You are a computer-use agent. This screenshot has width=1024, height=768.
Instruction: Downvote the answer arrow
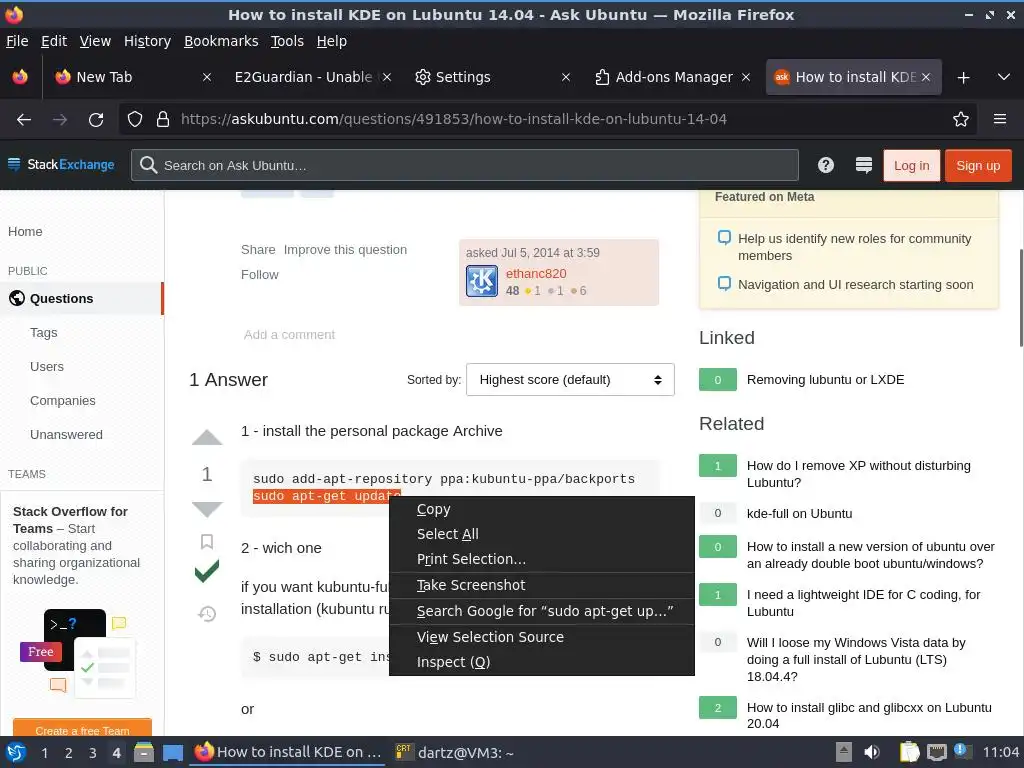[x=207, y=509]
